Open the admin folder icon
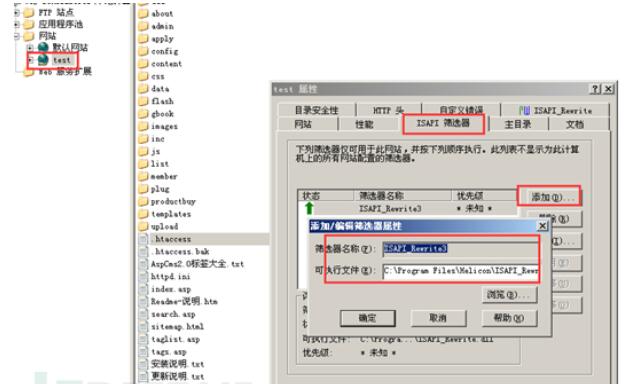The image size is (628, 384). 143,26
